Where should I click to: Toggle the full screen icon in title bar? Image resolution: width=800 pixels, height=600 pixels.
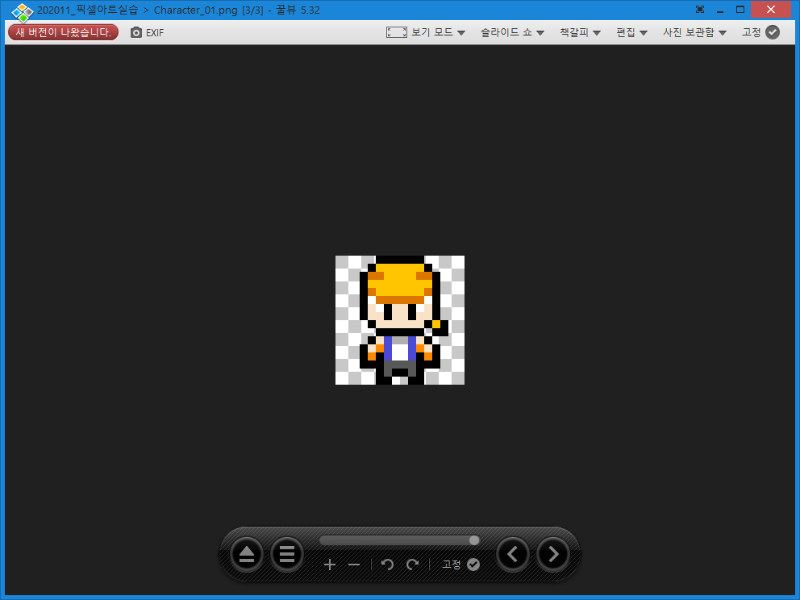(700, 10)
